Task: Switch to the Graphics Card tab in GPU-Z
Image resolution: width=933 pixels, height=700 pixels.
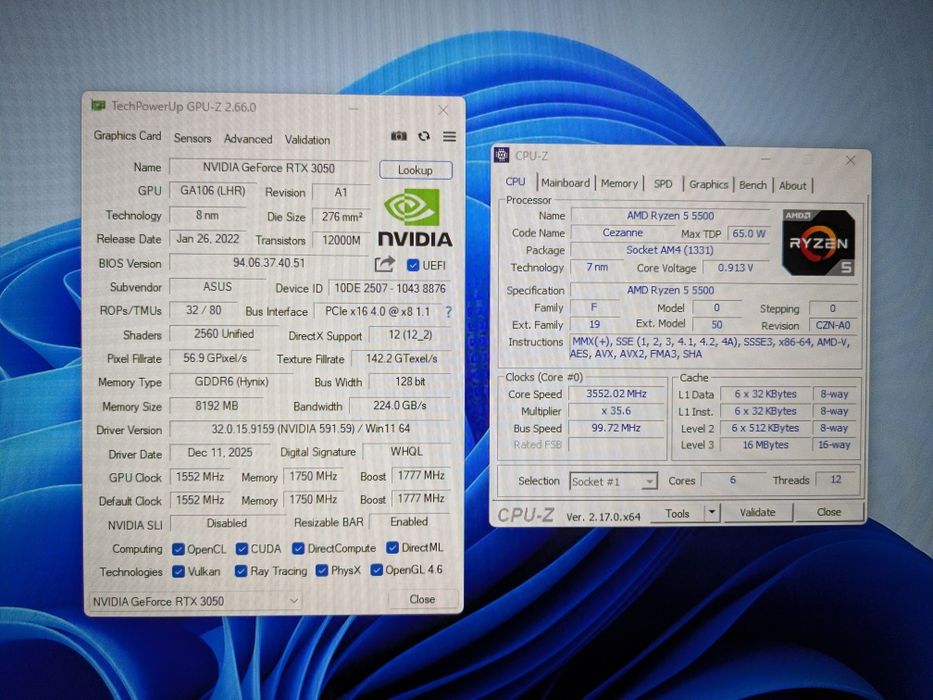Action: click(127, 136)
